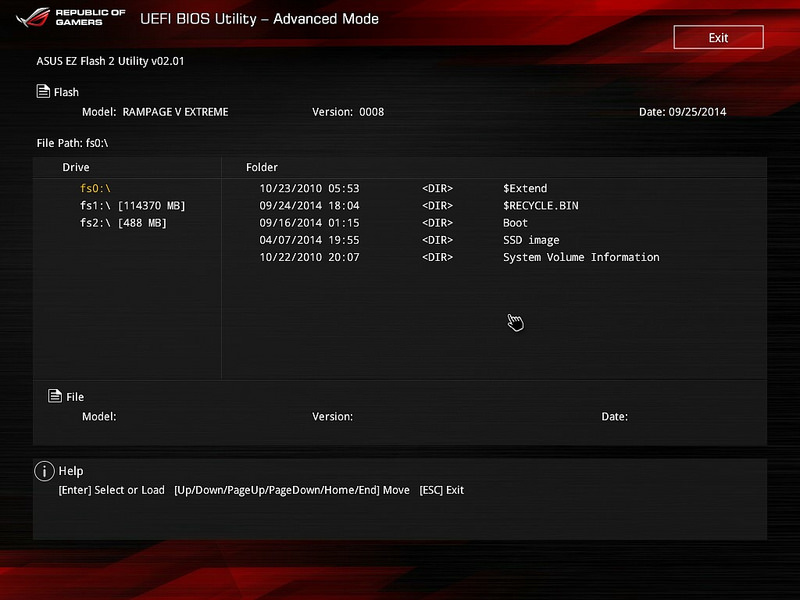Screen dimensions: 800x600
Task: Click the date 10/23/2010 05:53
Action: click(x=309, y=188)
